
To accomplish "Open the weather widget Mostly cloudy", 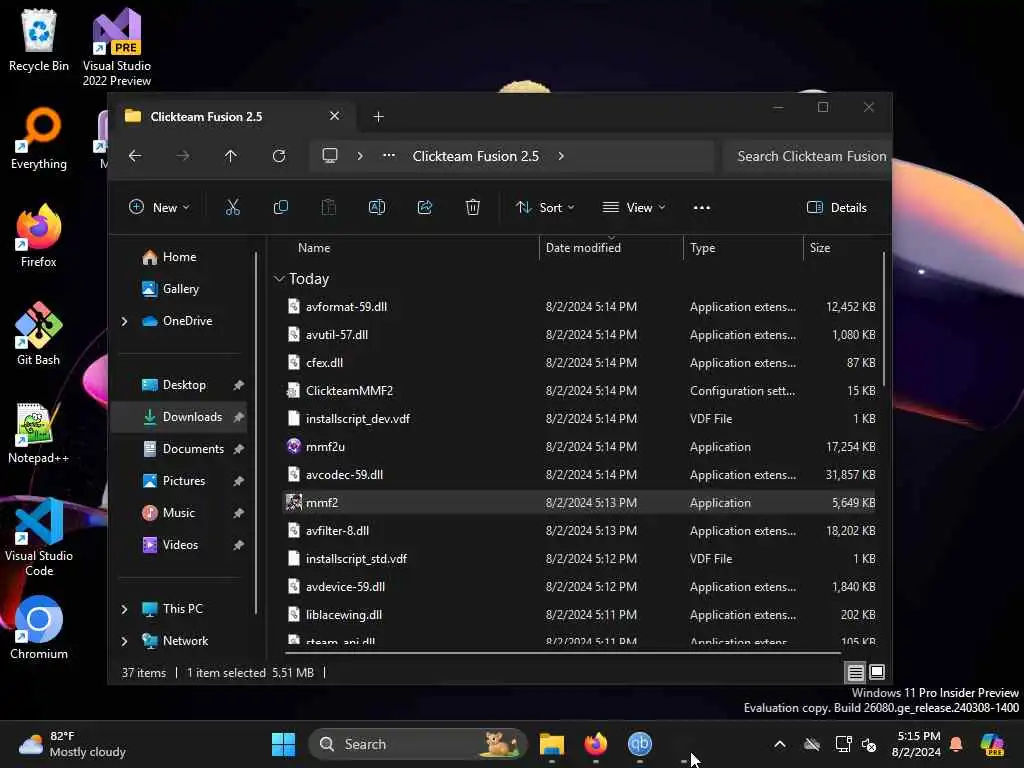I will pos(72,744).
